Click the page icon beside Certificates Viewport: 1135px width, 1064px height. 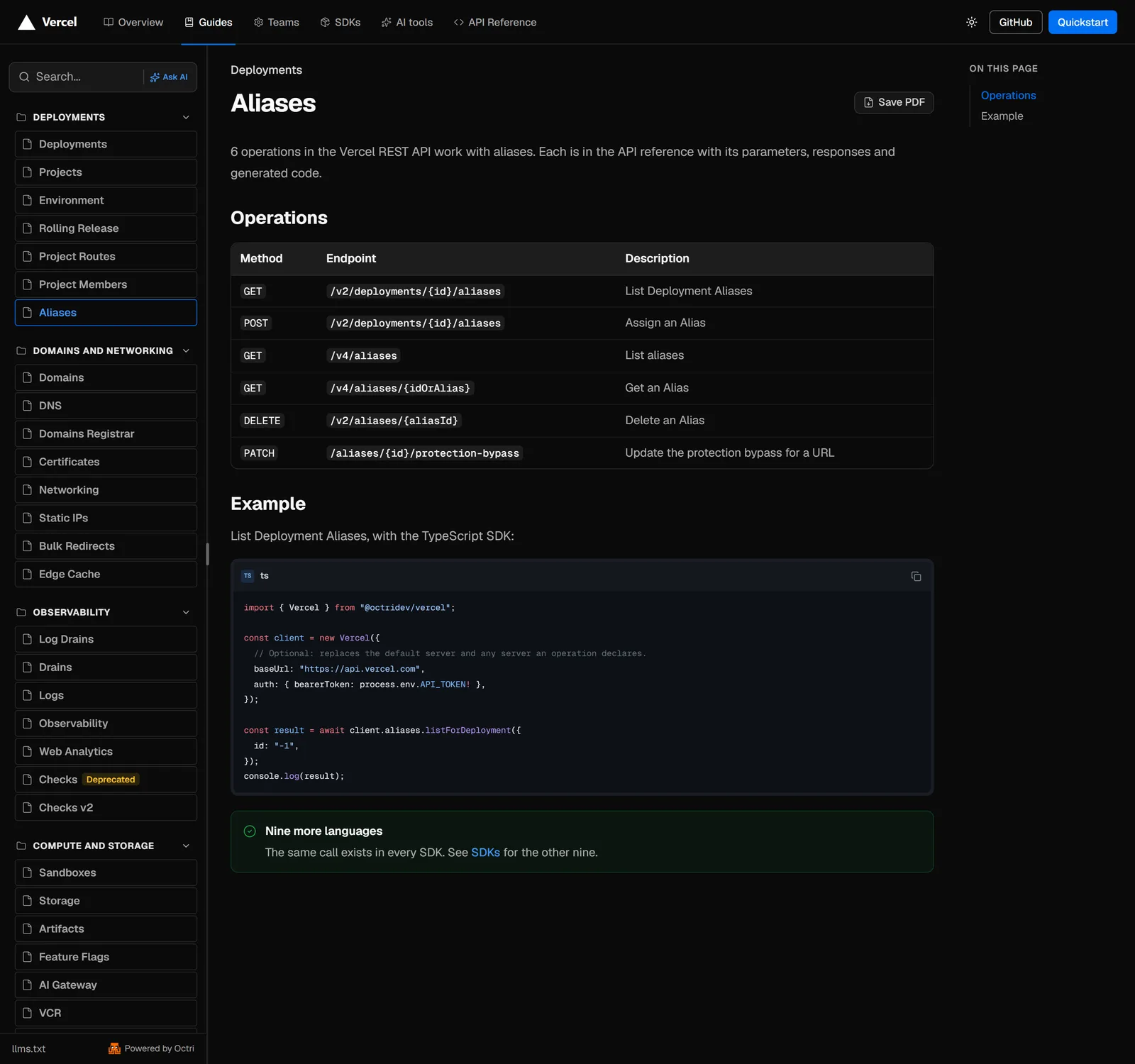tap(28, 462)
